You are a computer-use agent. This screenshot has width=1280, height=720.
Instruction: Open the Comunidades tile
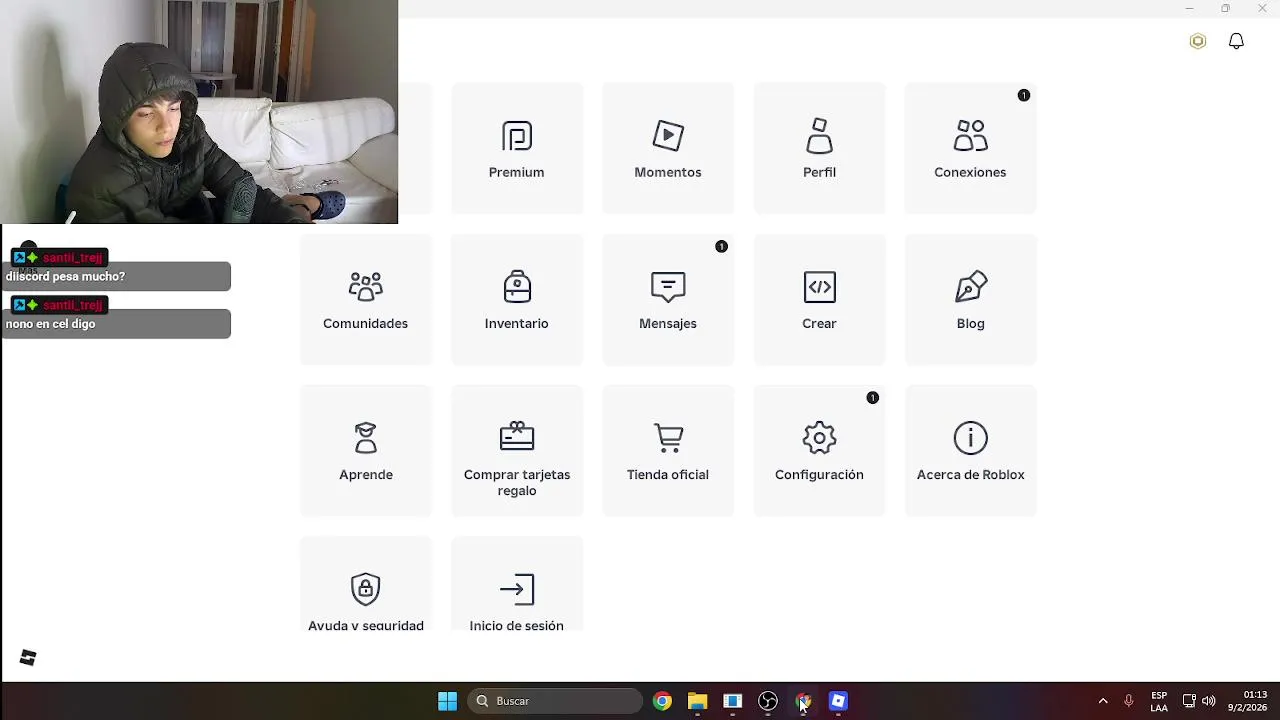(366, 300)
